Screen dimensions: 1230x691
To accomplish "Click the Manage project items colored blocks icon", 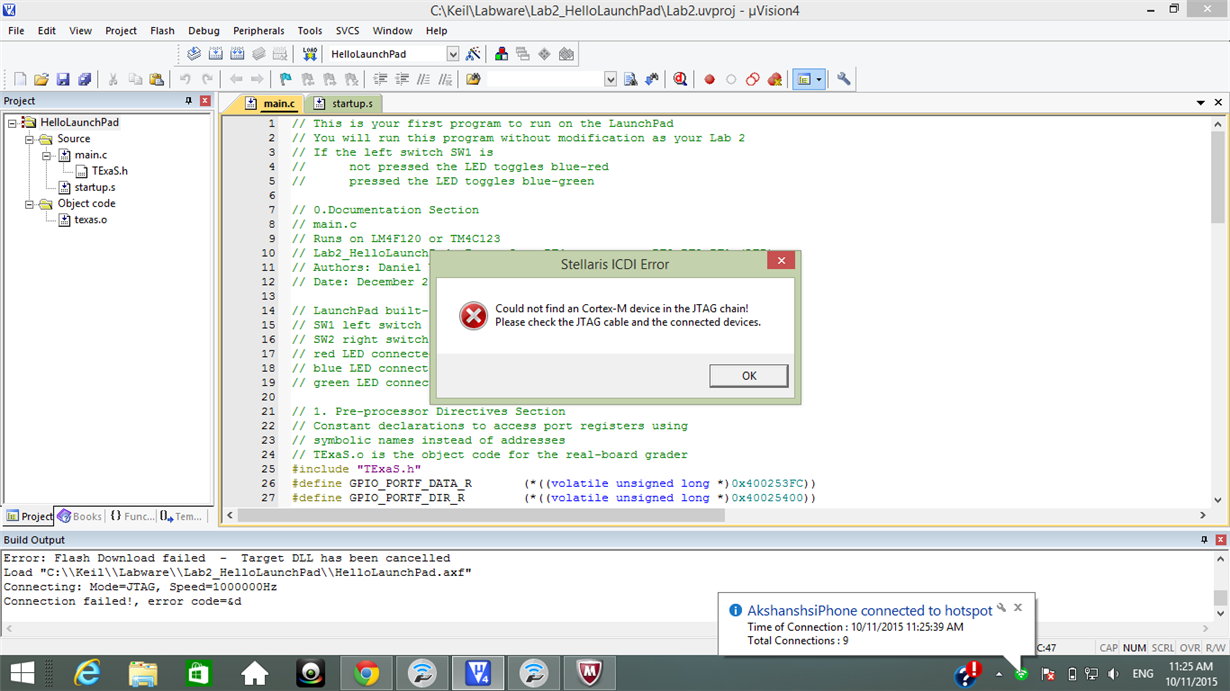I will pos(502,54).
